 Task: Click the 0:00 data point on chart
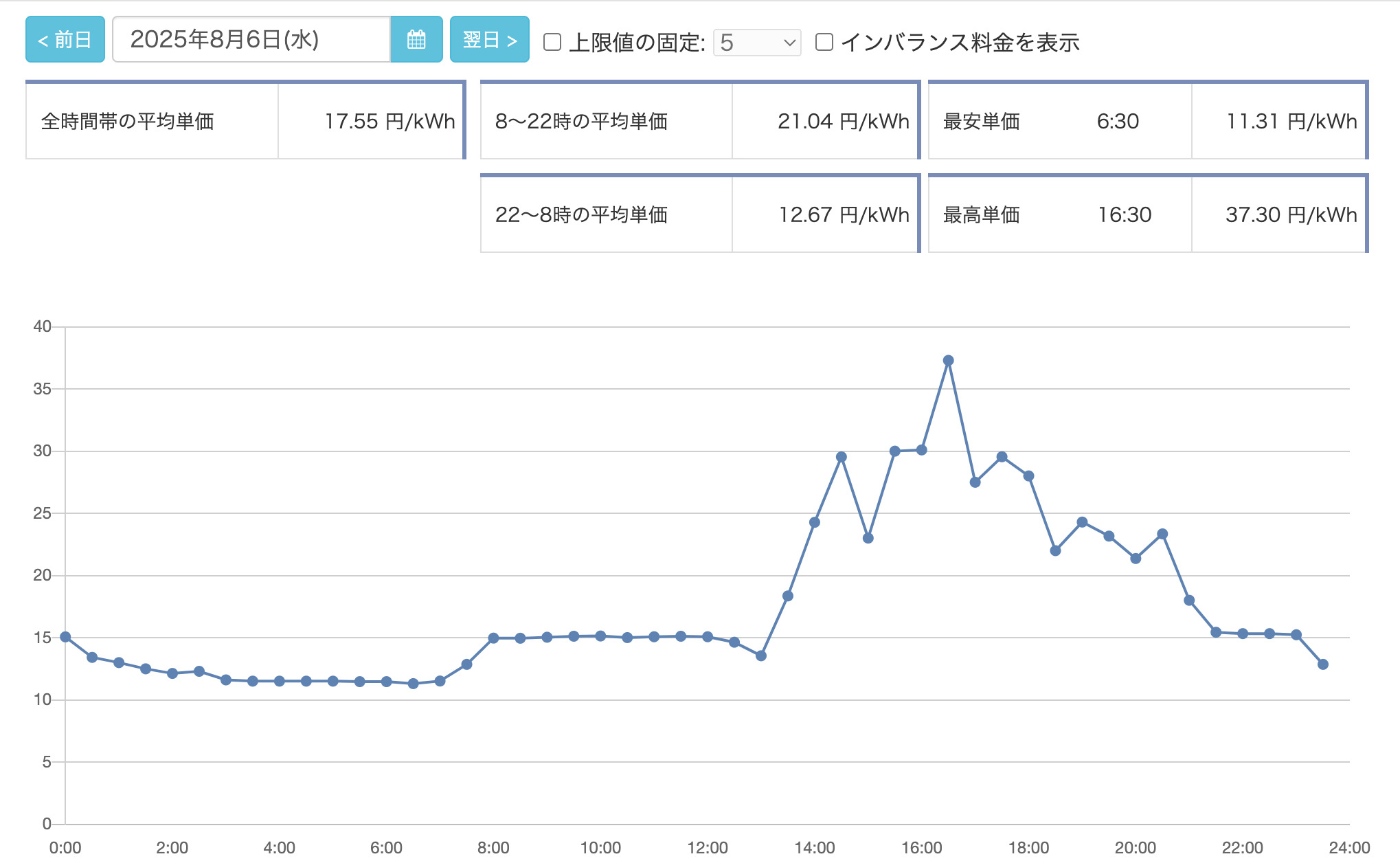point(65,637)
